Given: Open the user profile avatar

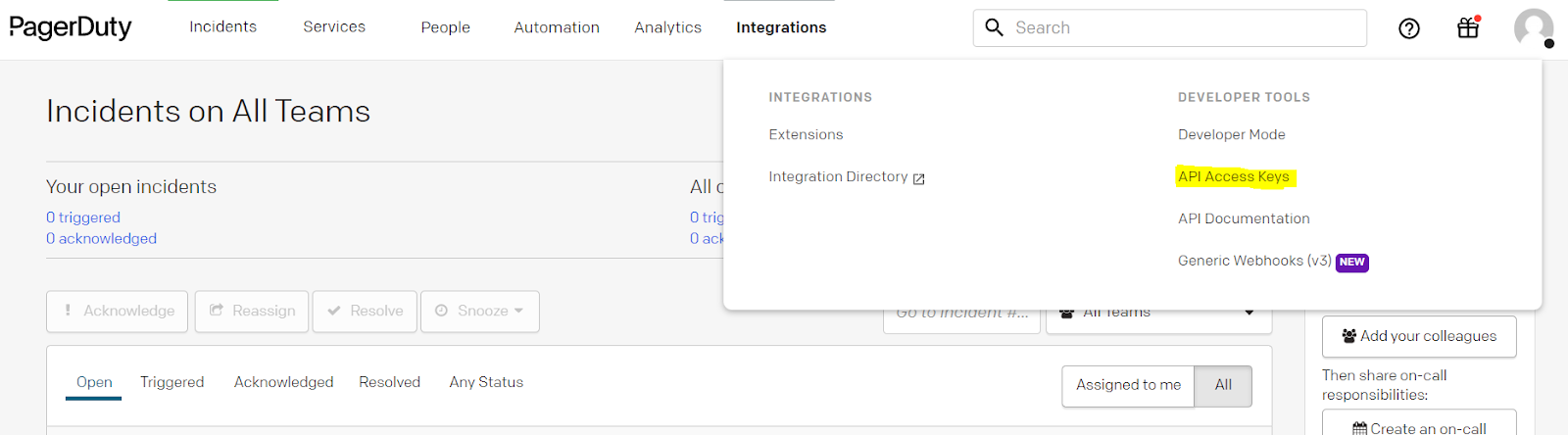Looking at the screenshot, I should tap(1533, 27).
